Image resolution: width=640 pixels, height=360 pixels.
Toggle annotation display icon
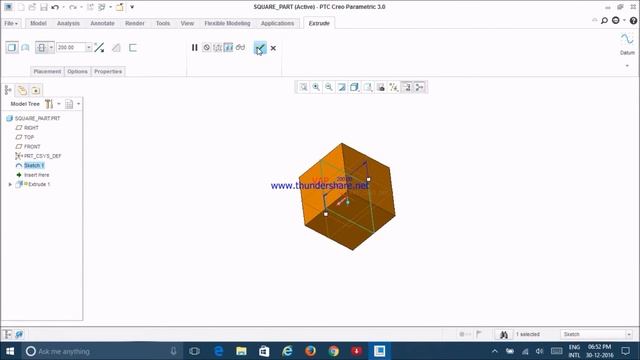pos(407,87)
